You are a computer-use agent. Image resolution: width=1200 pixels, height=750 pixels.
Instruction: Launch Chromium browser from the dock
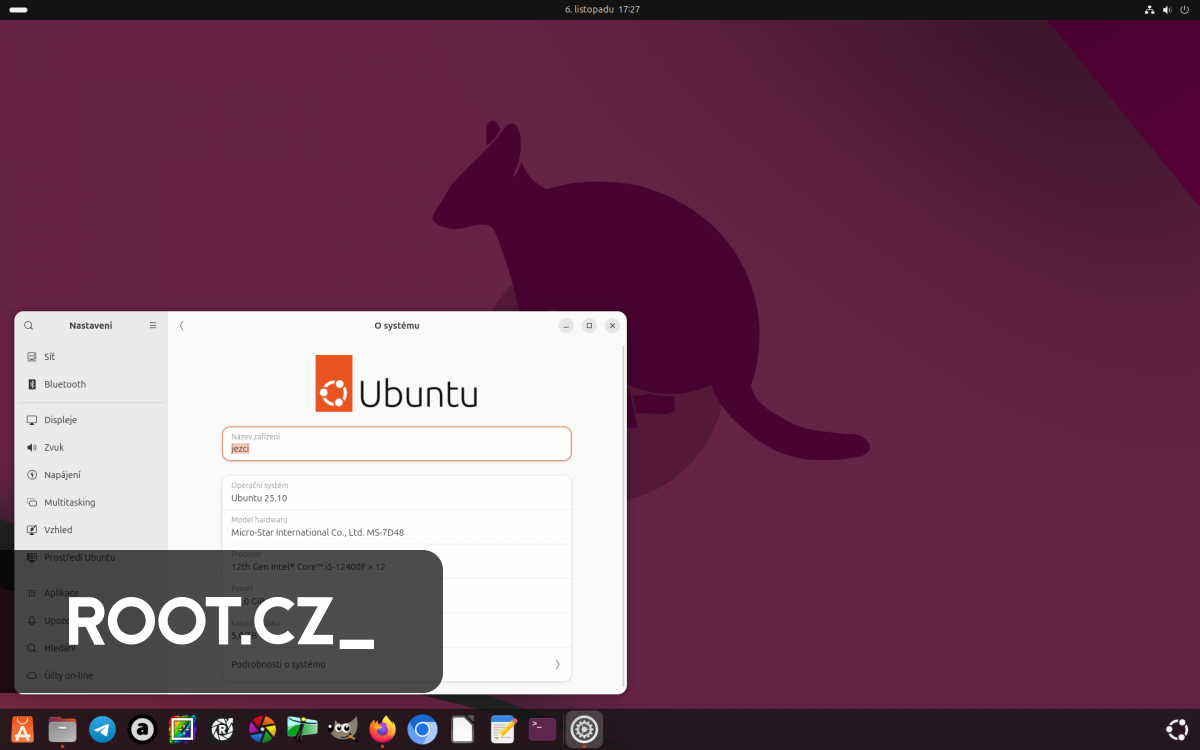[x=422, y=730]
